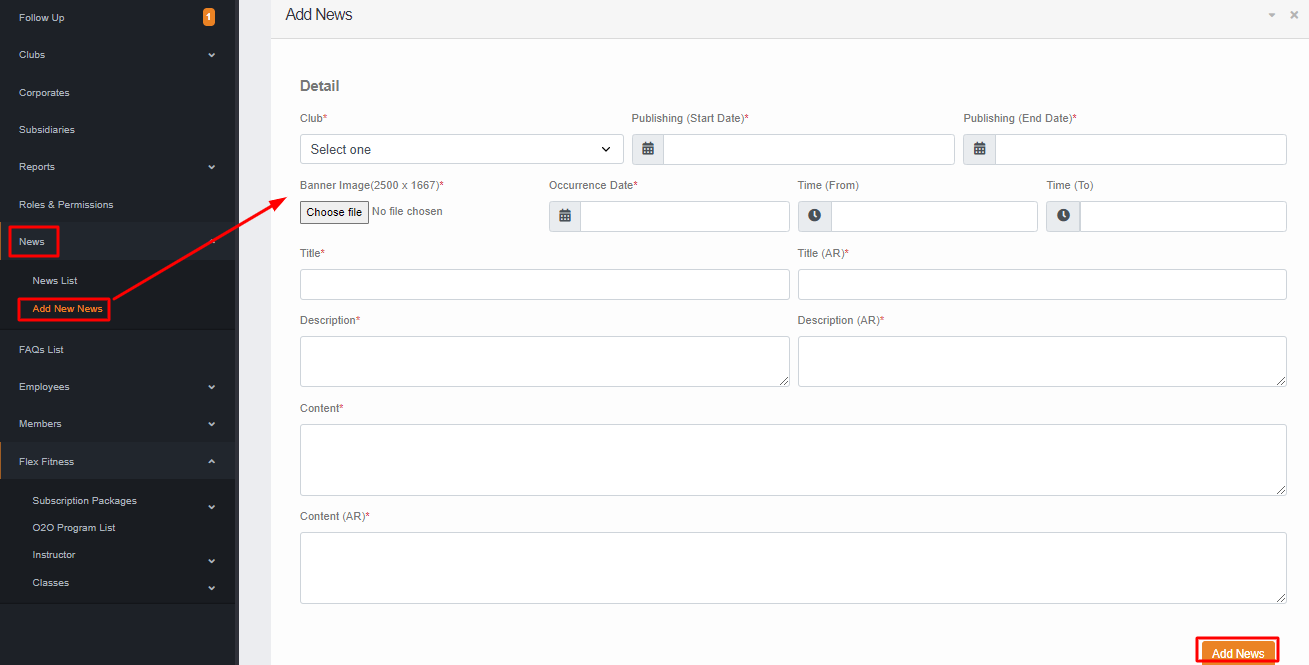The height and width of the screenshot is (665, 1309).
Task: Click calendar icon for Publishing Start Date
Action: 648,149
